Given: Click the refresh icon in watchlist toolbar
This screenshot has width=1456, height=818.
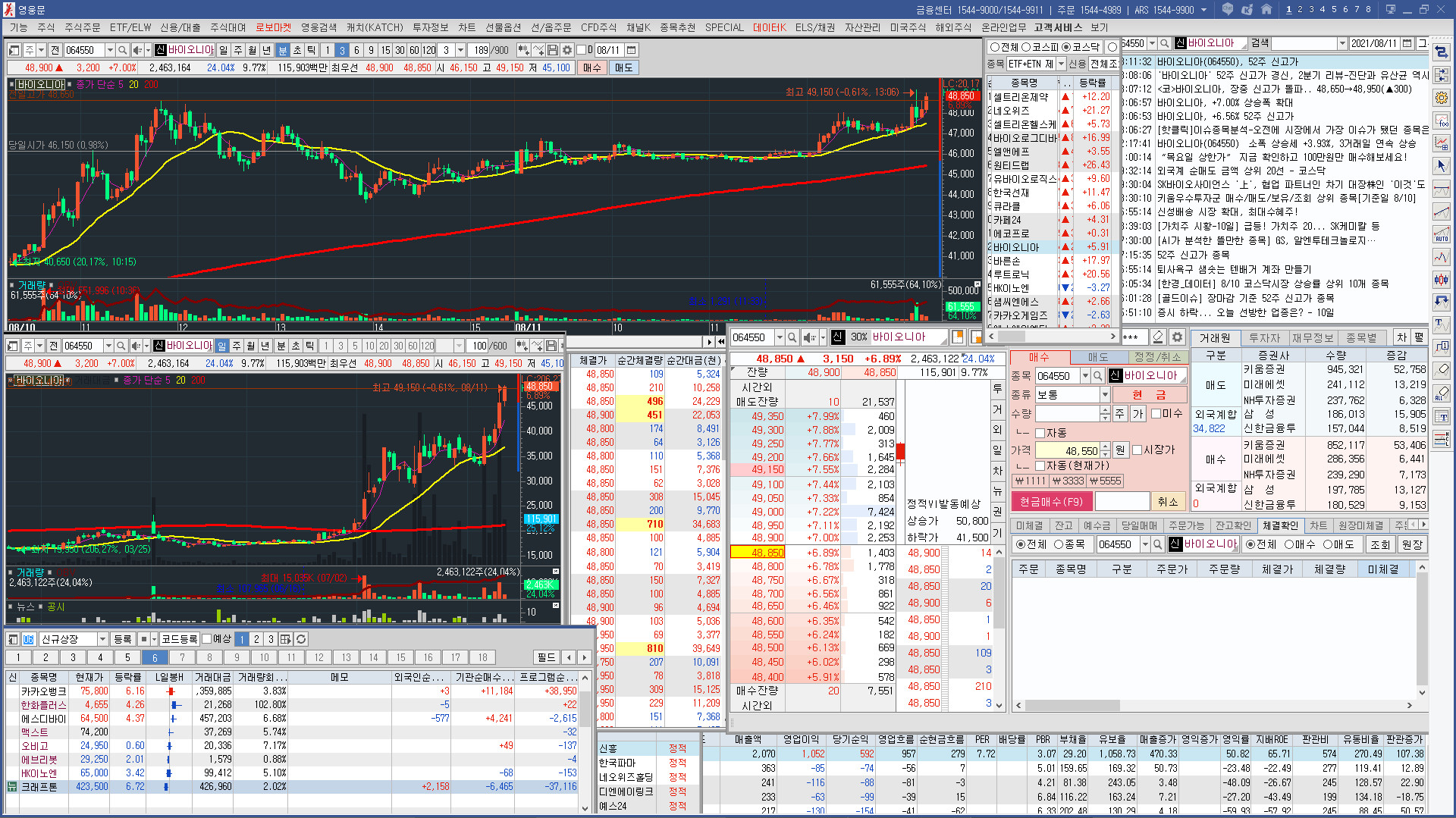Looking at the screenshot, I should tap(301, 639).
